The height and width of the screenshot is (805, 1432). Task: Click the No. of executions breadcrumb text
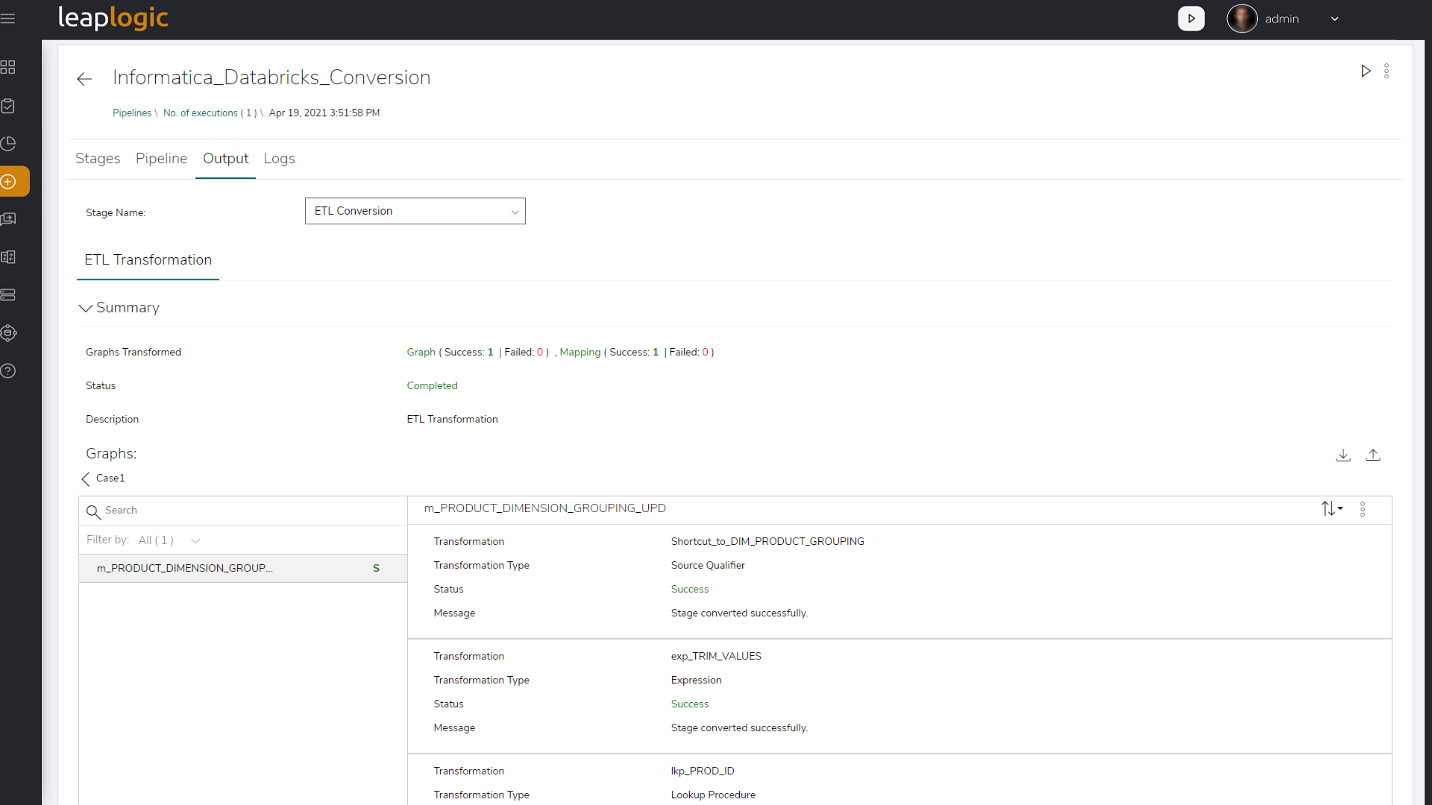[209, 113]
